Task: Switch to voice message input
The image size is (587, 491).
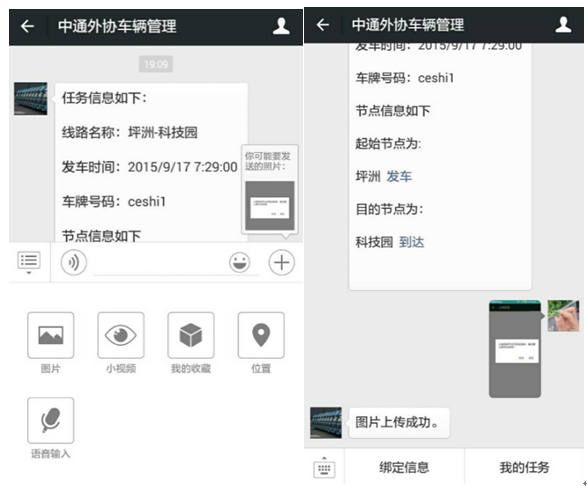Action: point(74,262)
